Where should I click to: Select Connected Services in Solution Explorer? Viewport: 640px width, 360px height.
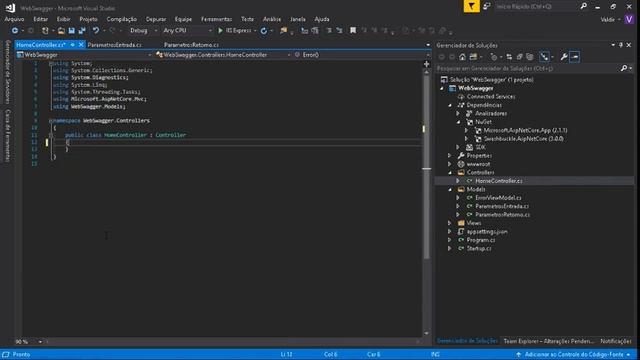coord(491,97)
